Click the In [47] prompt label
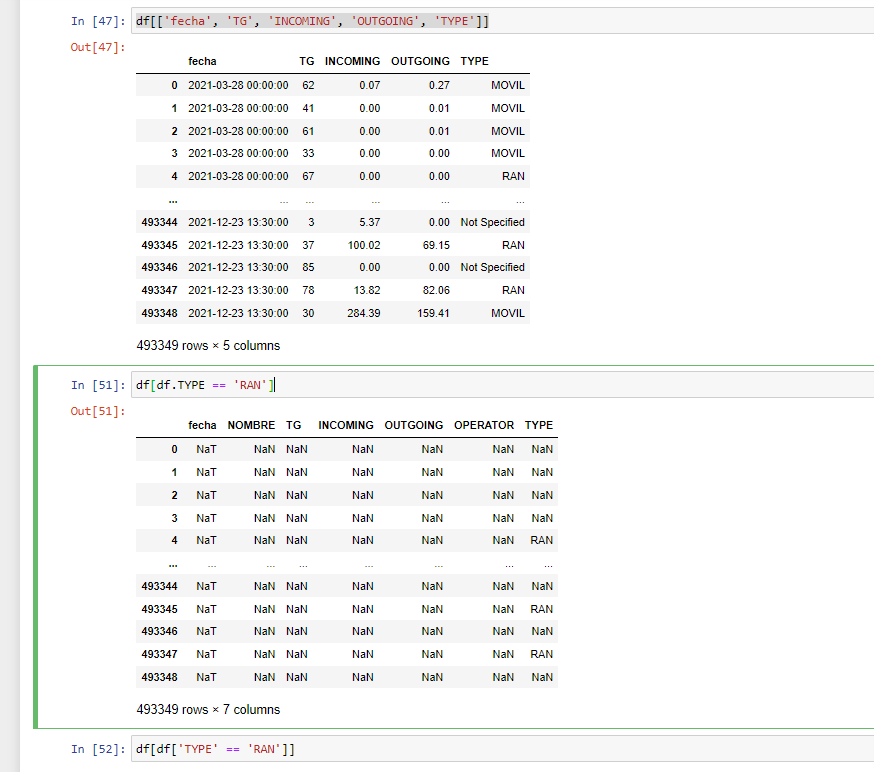Viewport: 874px width, 772px height. (98, 21)
